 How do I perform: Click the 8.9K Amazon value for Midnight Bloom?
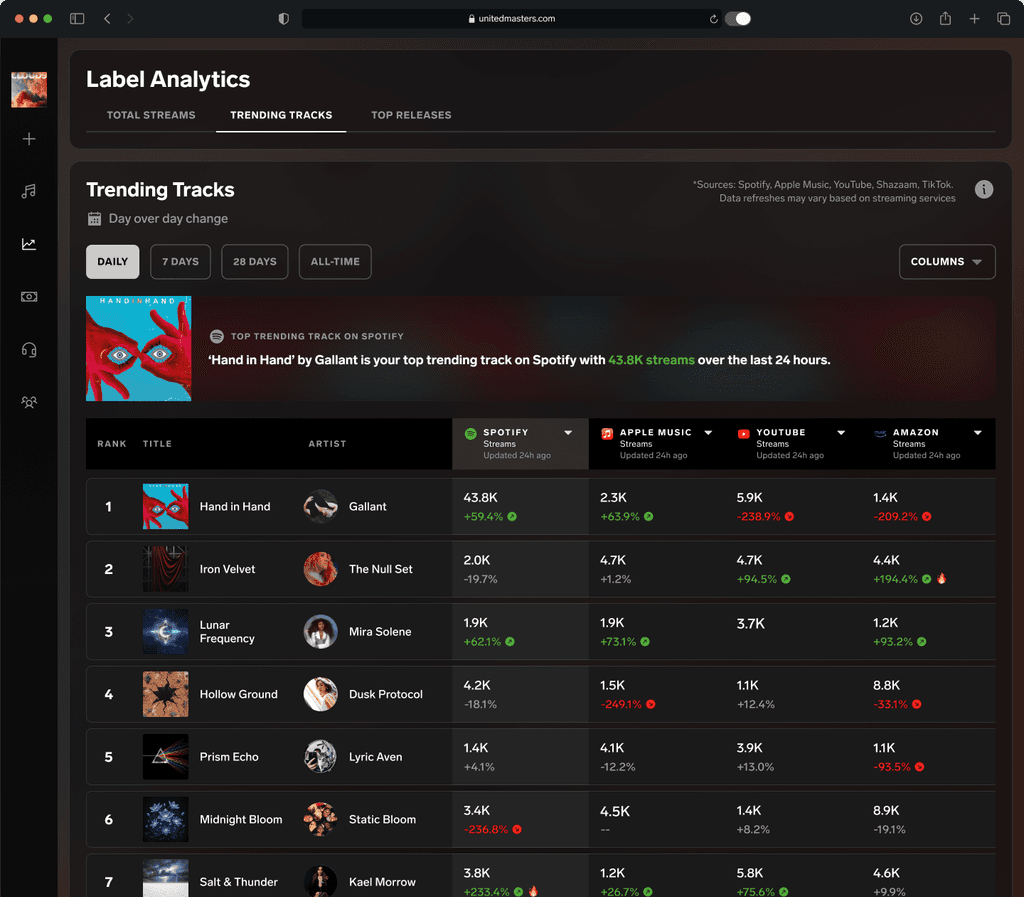click(x=886, y=811)
